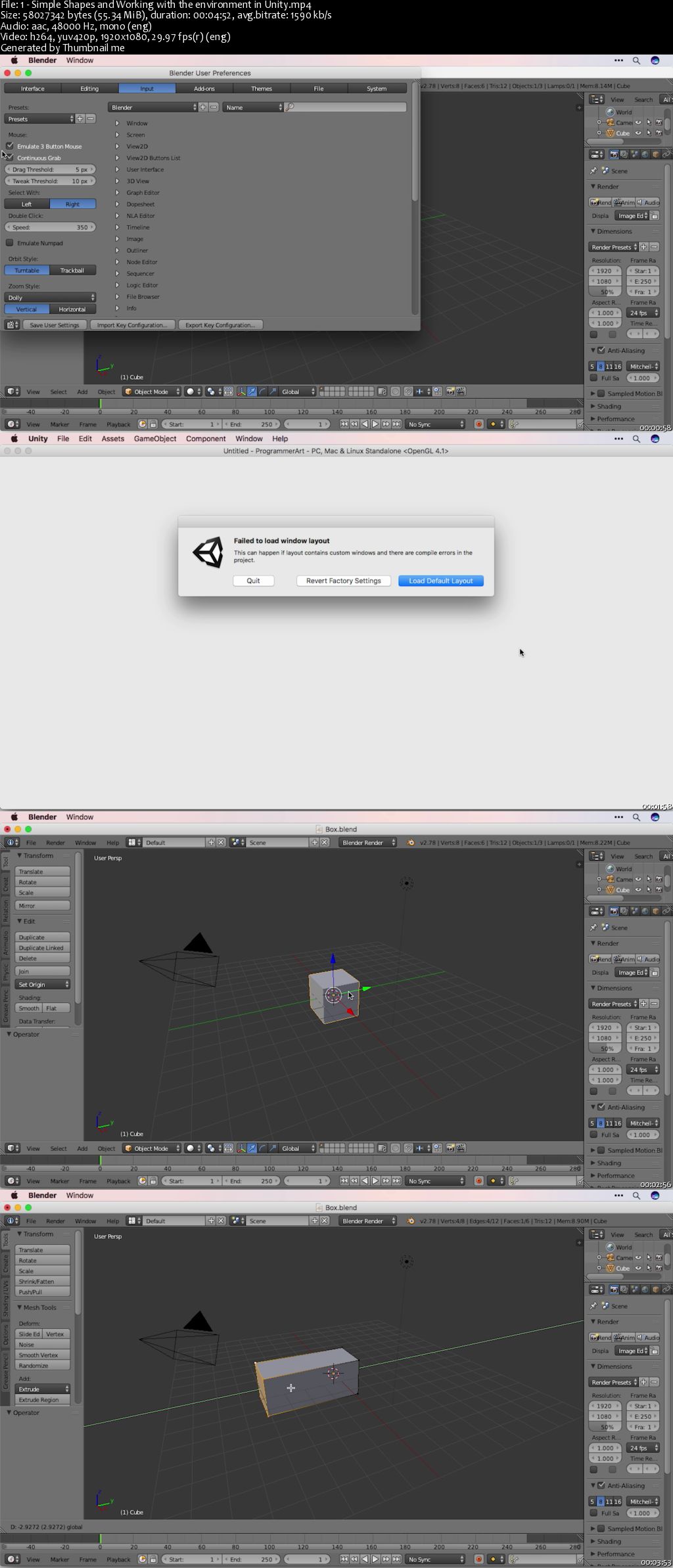673x1568 pixels.
Task: Click Info editor type icon in frame 00:02:56
Action: (12, 842)
